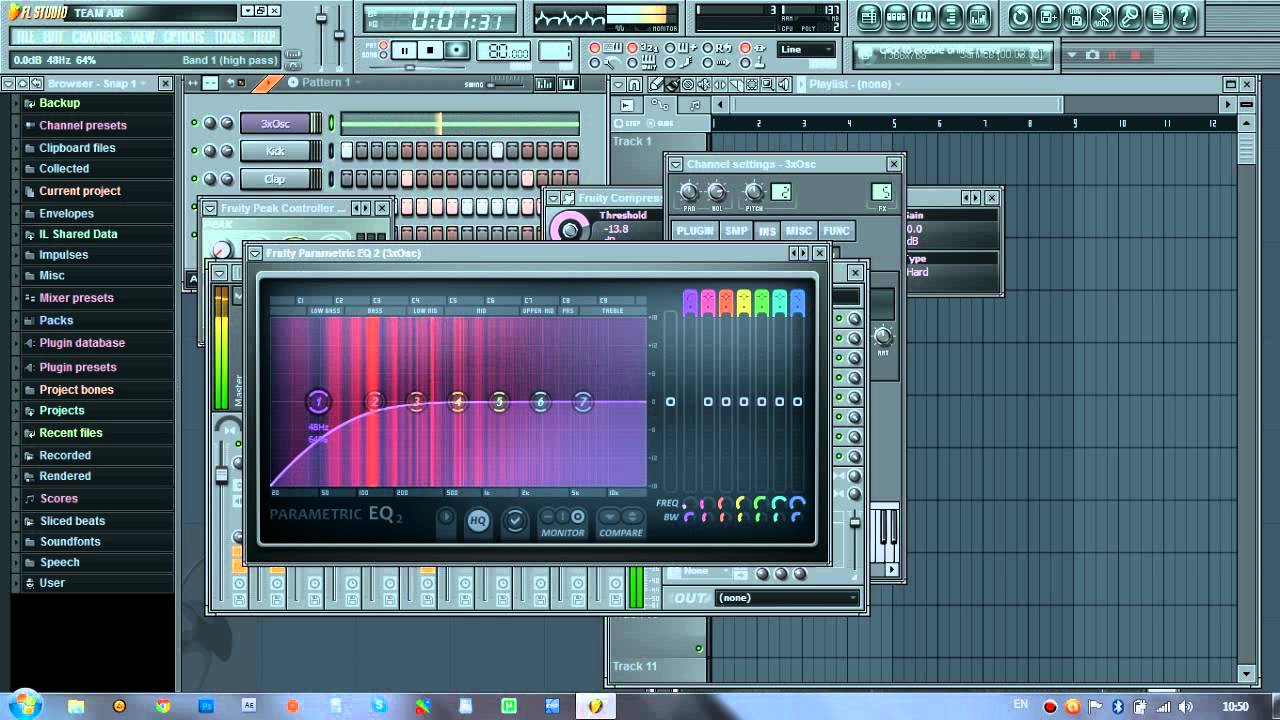
Task: Open Fruity Peak Controller window menu arrow
Action: pos(210,208)
